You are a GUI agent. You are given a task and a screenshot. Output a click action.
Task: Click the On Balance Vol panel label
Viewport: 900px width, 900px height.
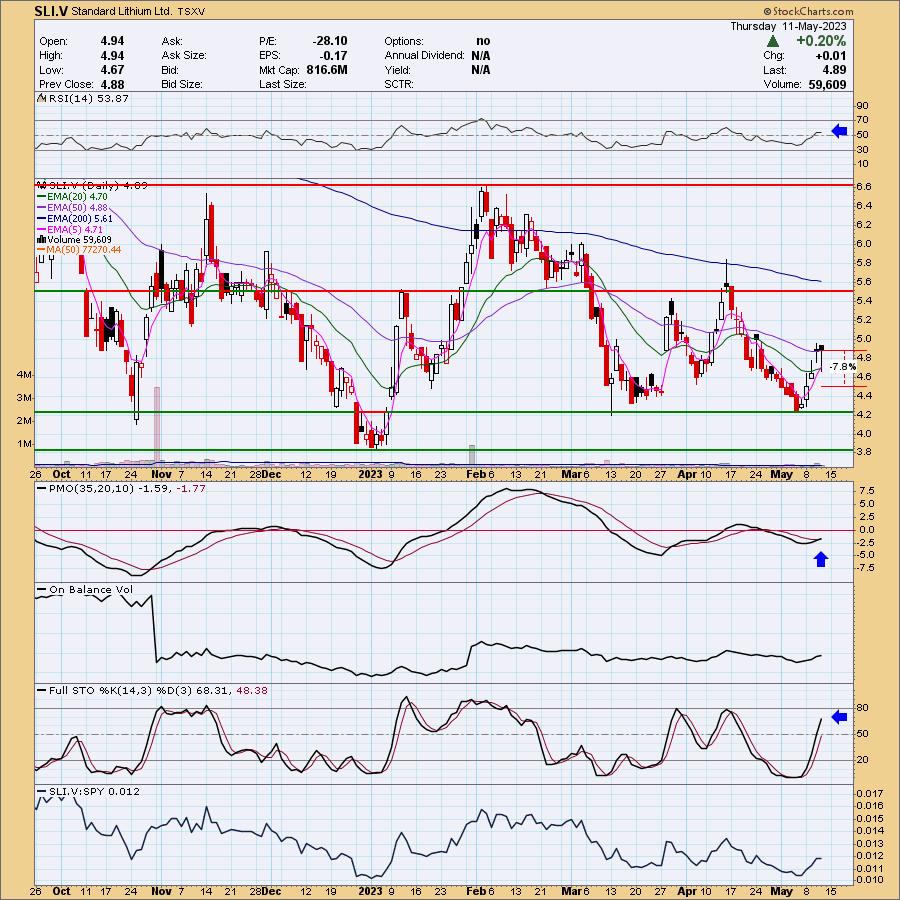click(x=91, y=589)
